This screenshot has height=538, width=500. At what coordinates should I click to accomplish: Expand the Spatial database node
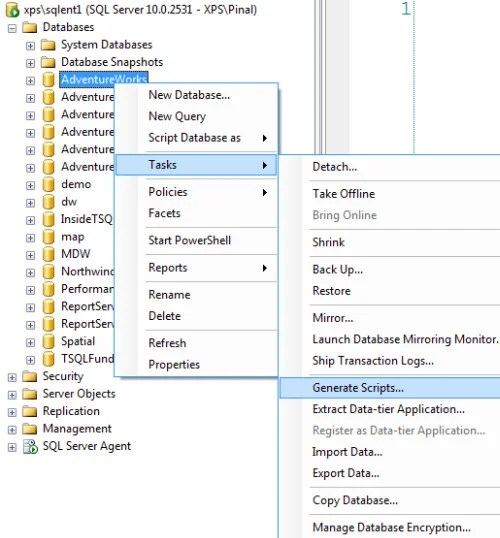[x=30, y=342]
